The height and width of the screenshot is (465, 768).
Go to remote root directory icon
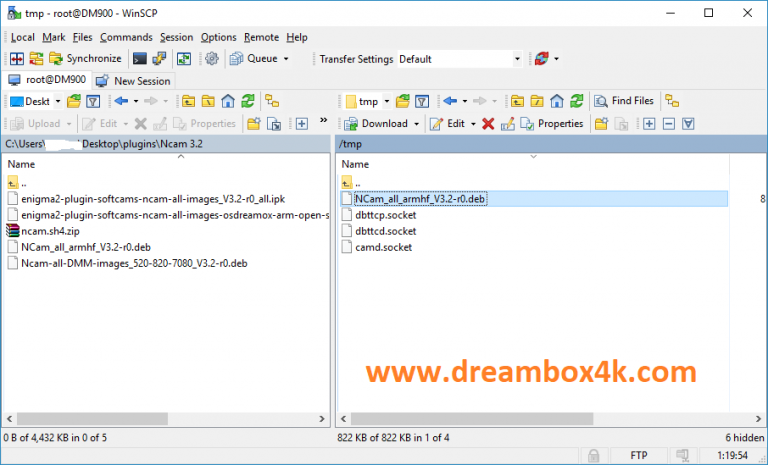(537, 101)
